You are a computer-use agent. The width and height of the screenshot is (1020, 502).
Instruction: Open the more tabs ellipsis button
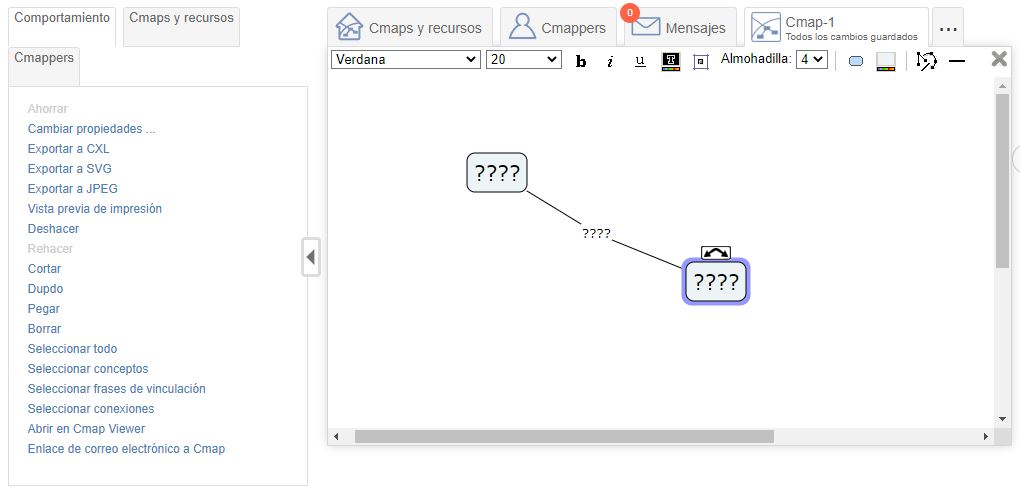948,29
